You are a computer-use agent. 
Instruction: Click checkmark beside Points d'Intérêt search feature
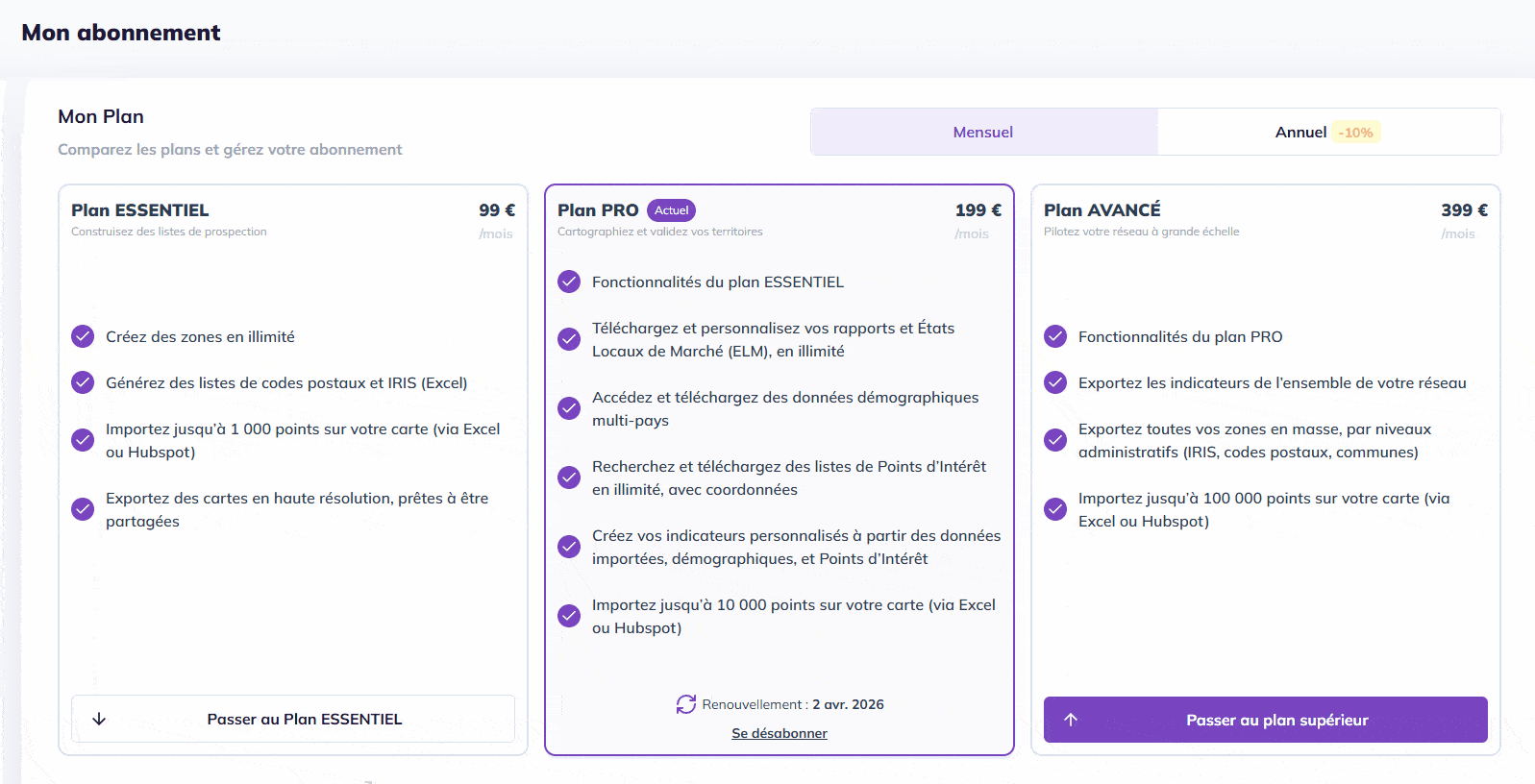tap(569, 478)
